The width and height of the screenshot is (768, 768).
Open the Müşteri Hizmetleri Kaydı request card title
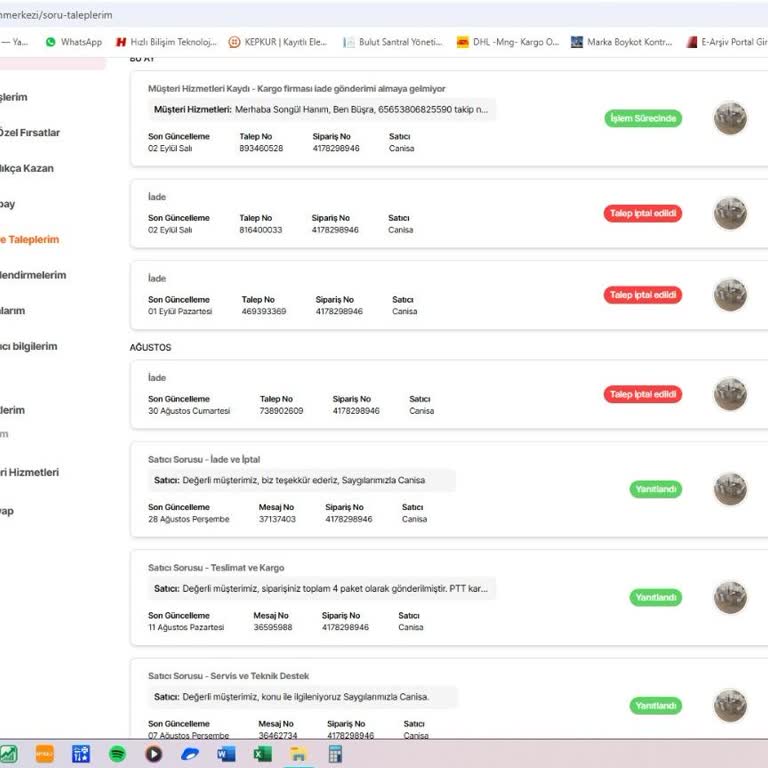pyautogui.click(x=296, y=89)
